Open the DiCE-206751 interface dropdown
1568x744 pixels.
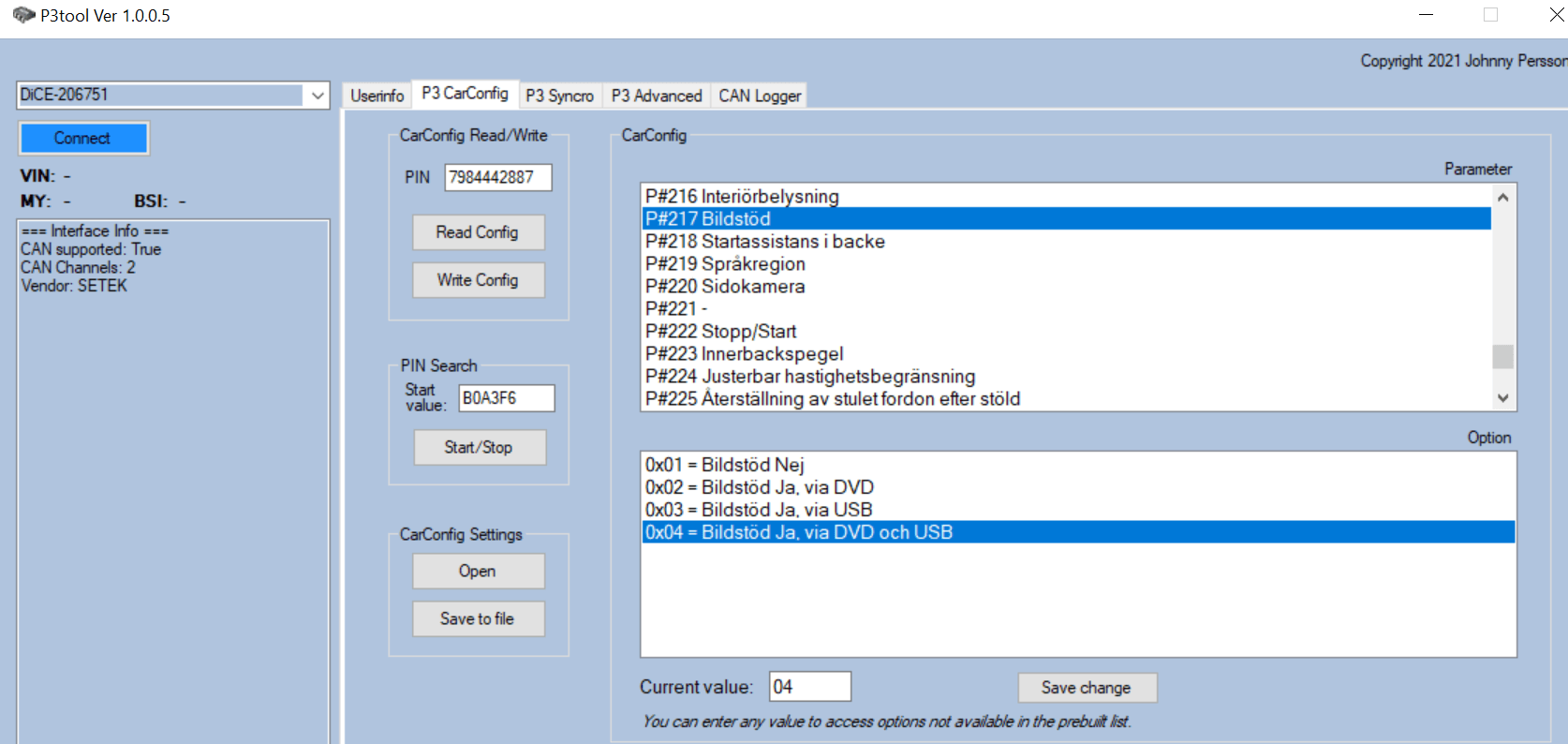[x=318, y=96]
